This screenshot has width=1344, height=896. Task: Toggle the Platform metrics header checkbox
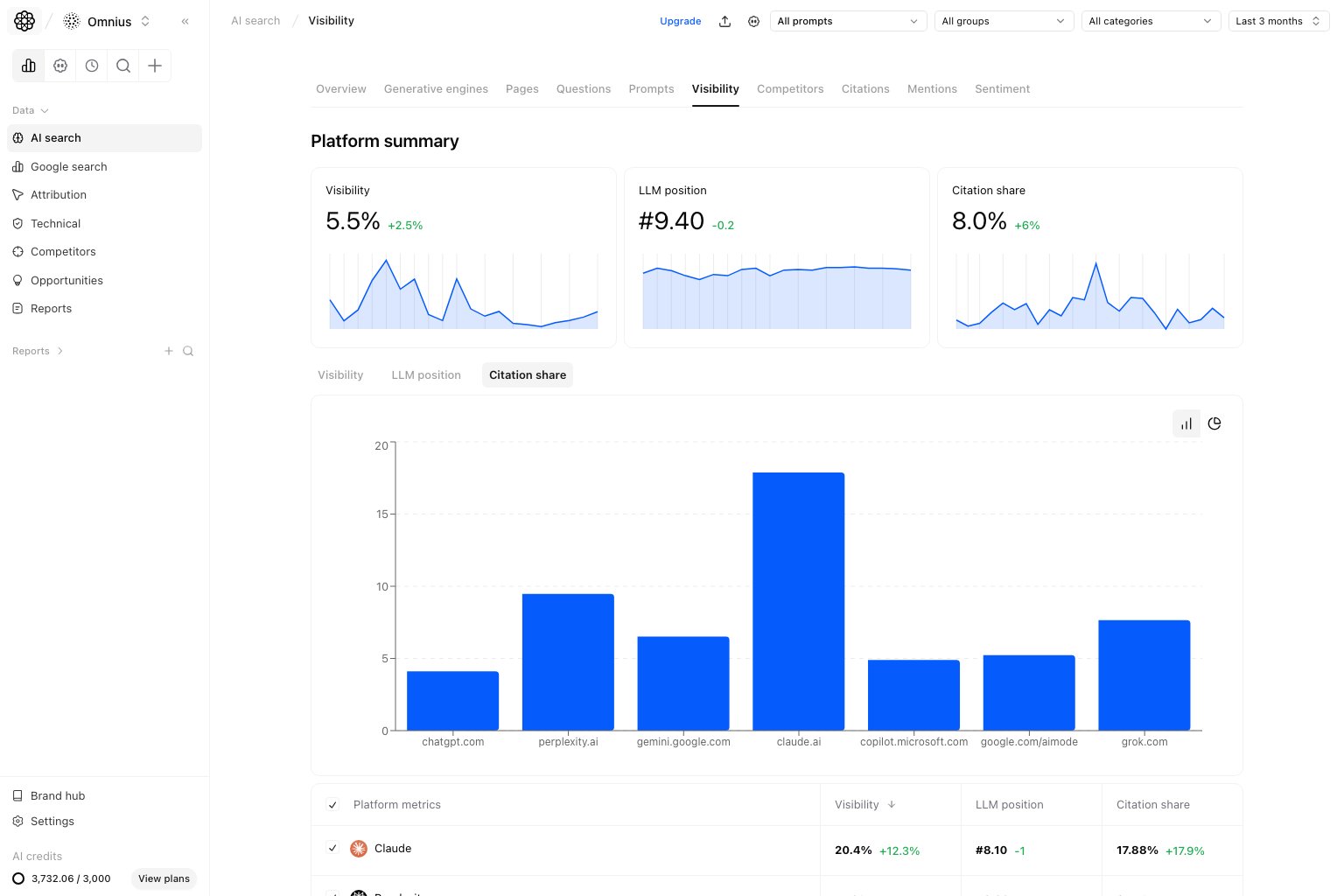click(x=332, y=805)
